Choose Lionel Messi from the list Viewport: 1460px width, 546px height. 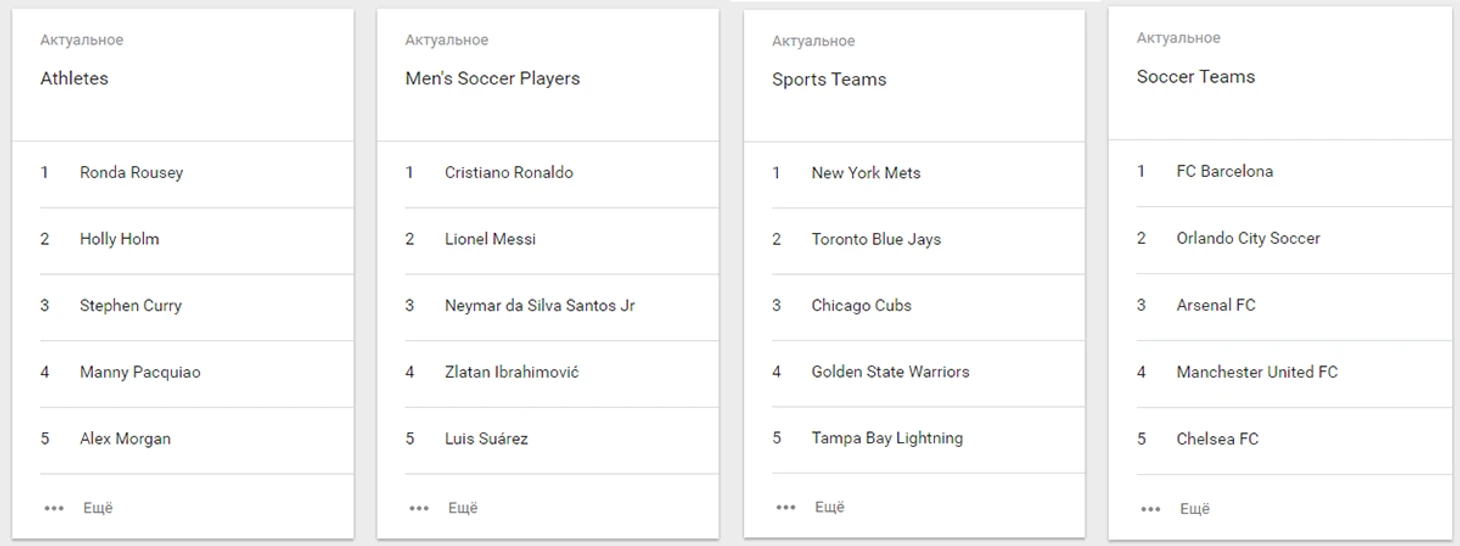click(x=490, y=239)
